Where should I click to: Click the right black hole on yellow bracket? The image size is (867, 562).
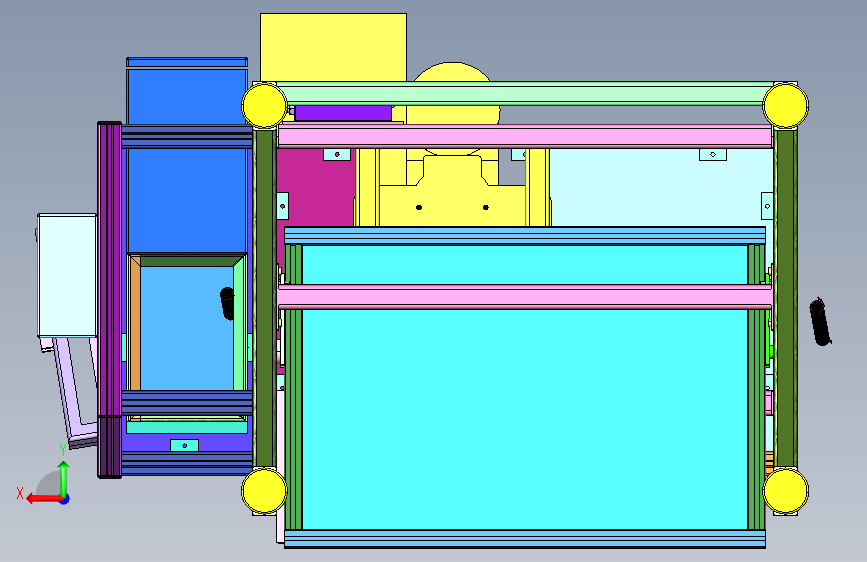(485, 207)
